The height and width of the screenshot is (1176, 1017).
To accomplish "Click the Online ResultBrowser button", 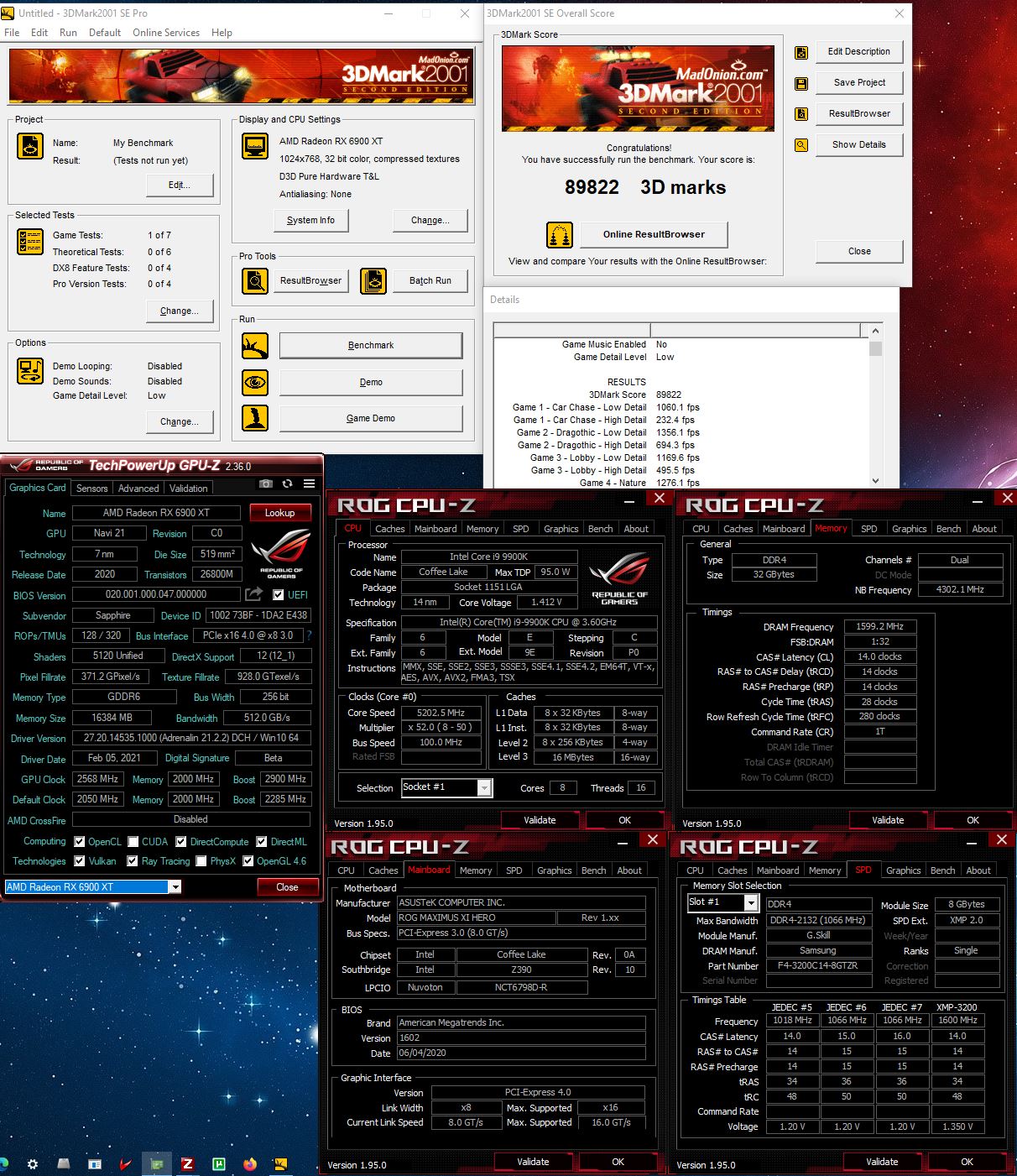I will 654,234.
